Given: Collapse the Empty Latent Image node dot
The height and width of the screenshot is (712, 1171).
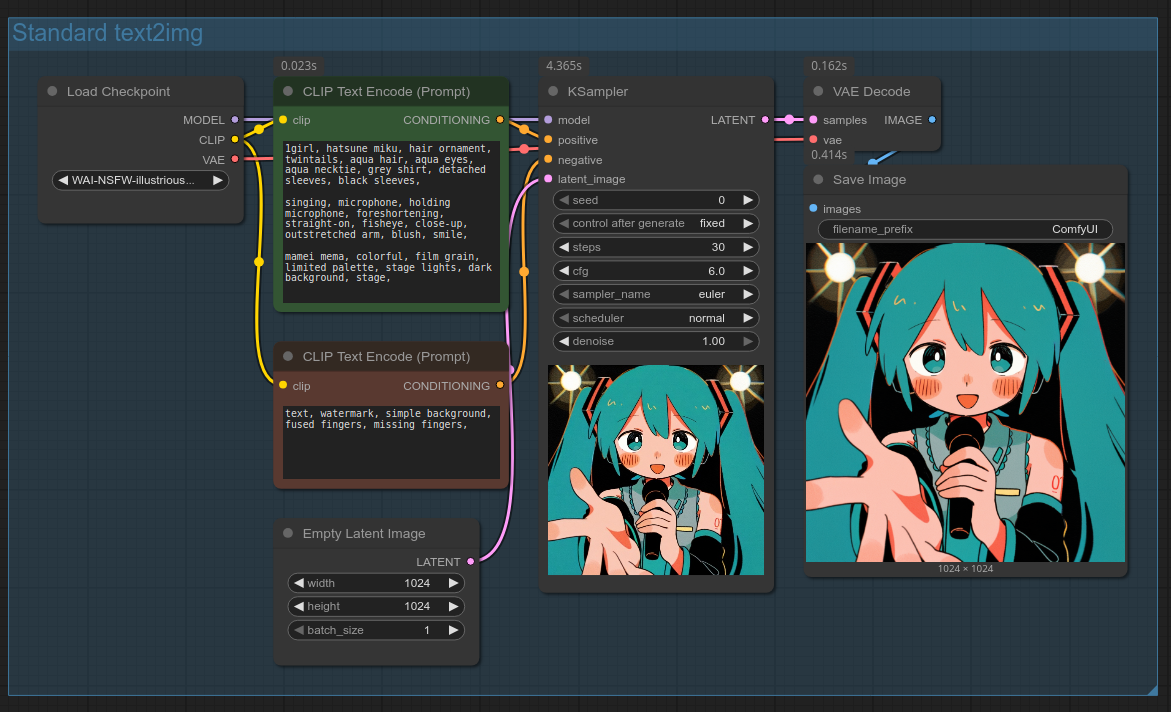Looking at the screenshot, I should pyautogui.click(x=288, y=534).
